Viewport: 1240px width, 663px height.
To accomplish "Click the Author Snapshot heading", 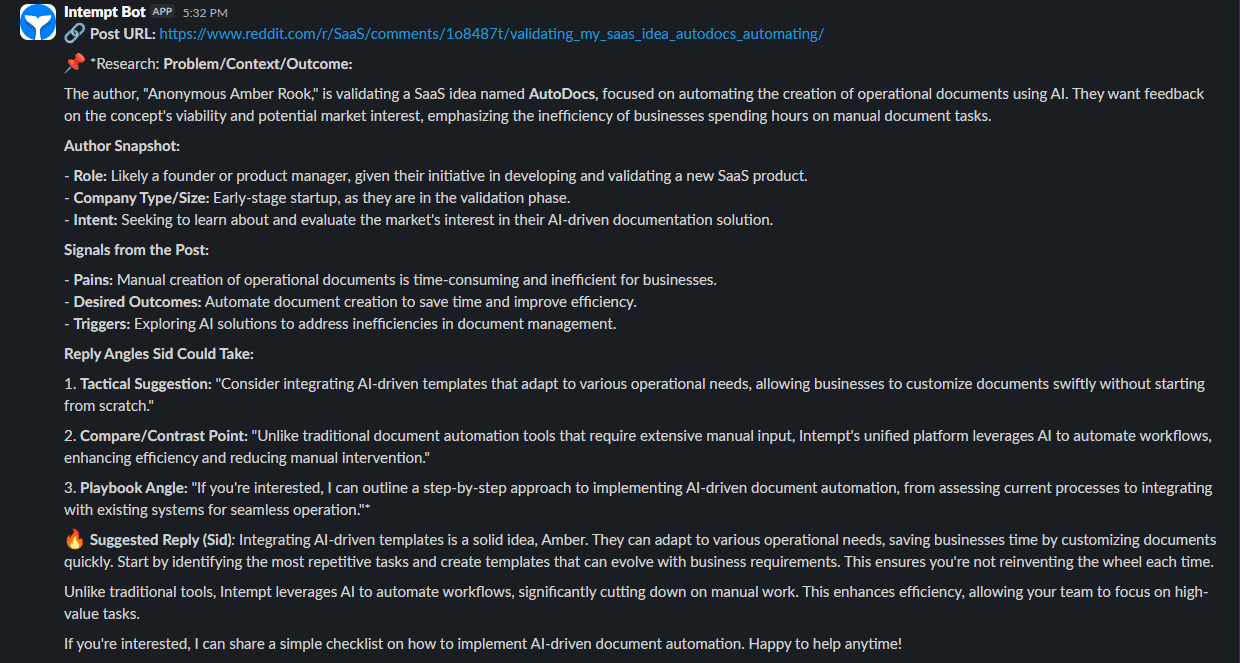I will click(122, 146).
